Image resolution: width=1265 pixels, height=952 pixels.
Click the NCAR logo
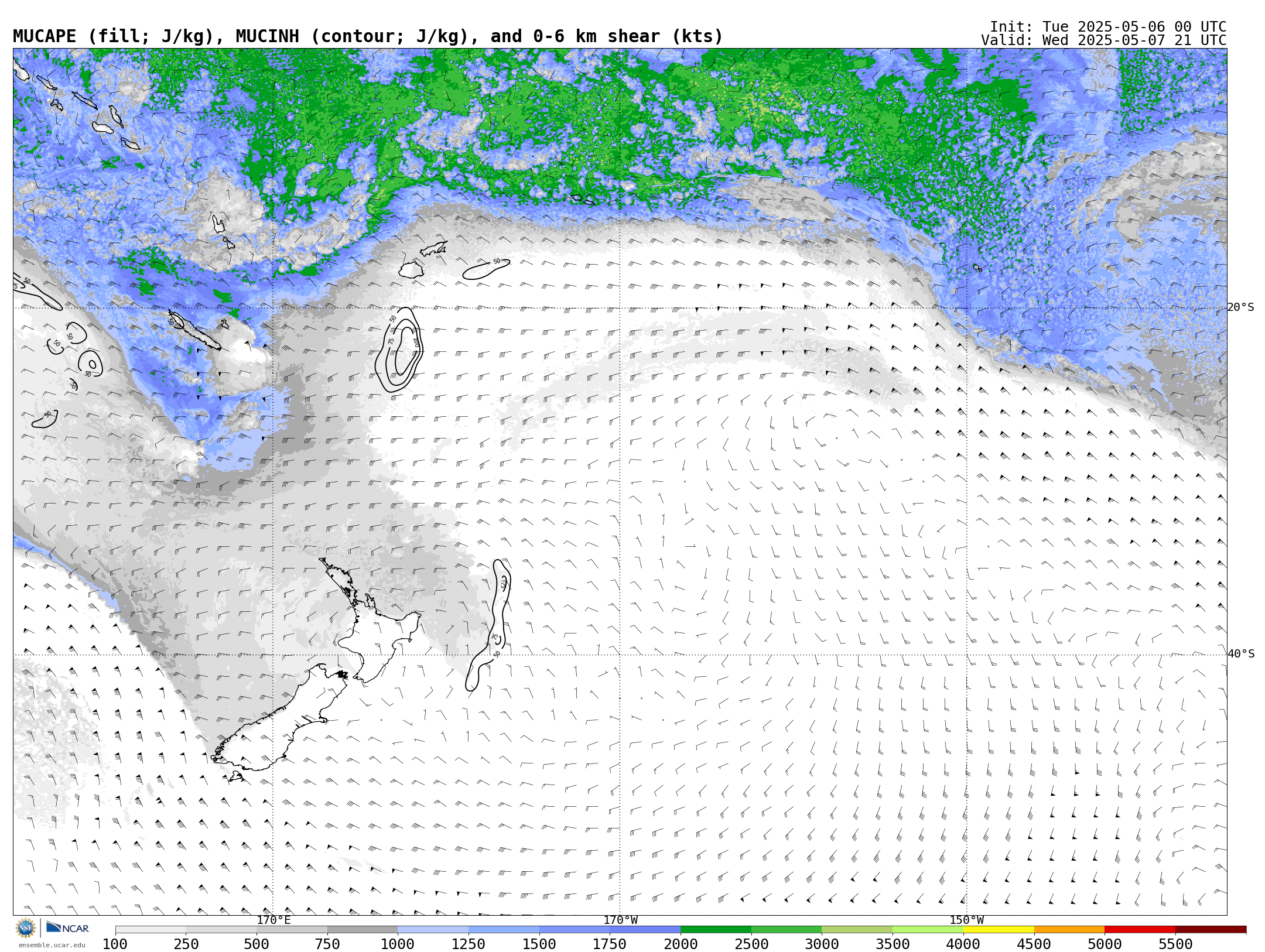coord(67,928)
